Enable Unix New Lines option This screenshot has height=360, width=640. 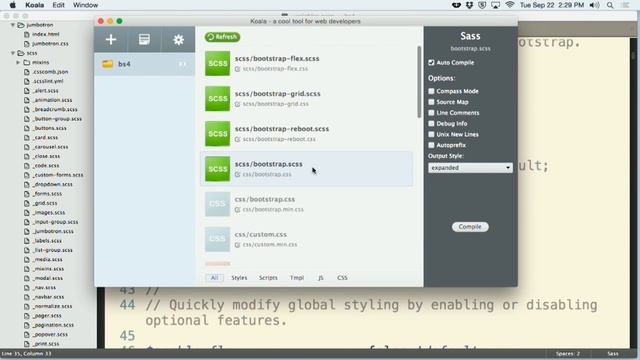point(431,134)
